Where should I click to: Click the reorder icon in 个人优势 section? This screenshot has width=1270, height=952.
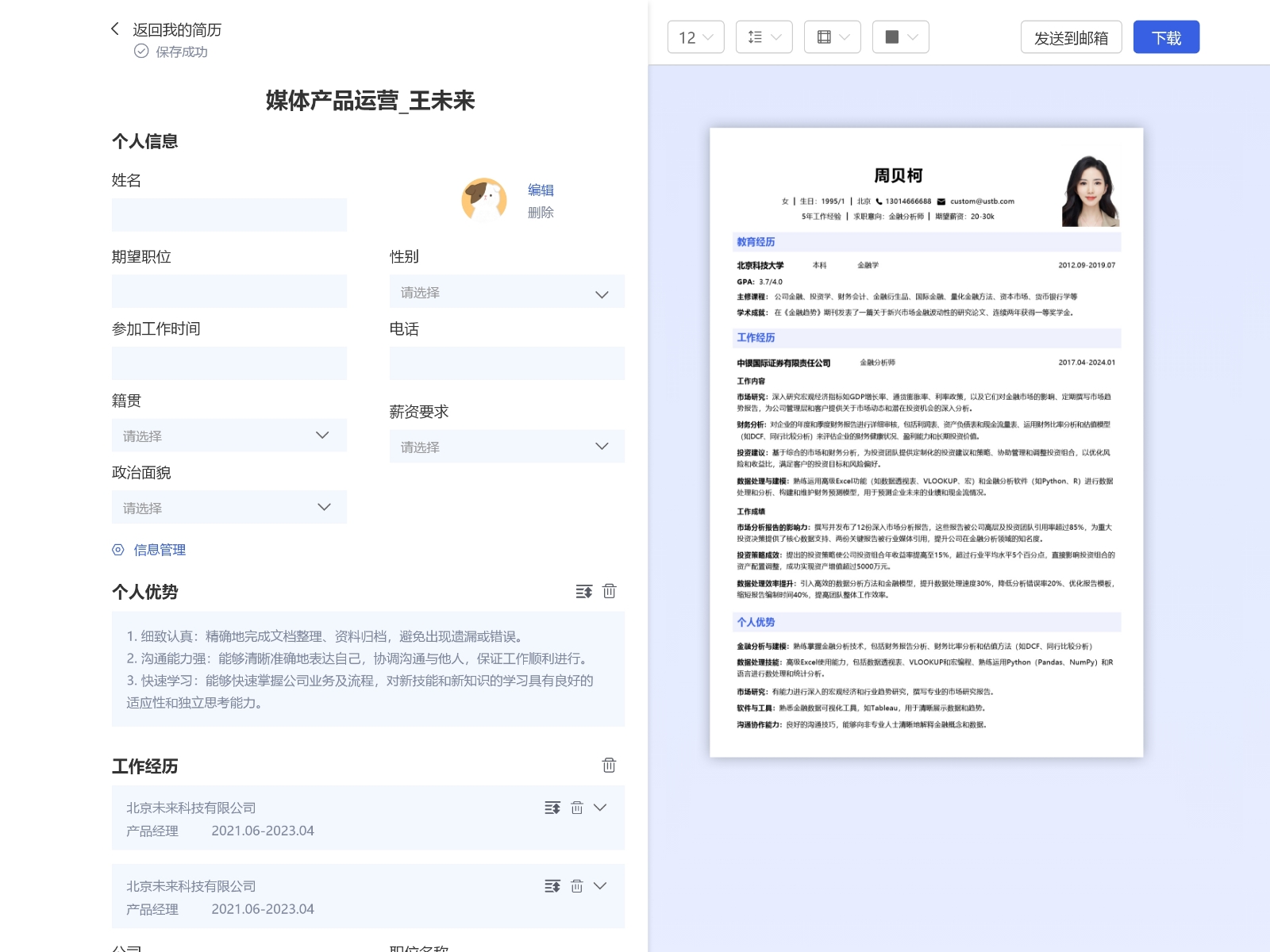pyautogui.click(x=584, y=591)
